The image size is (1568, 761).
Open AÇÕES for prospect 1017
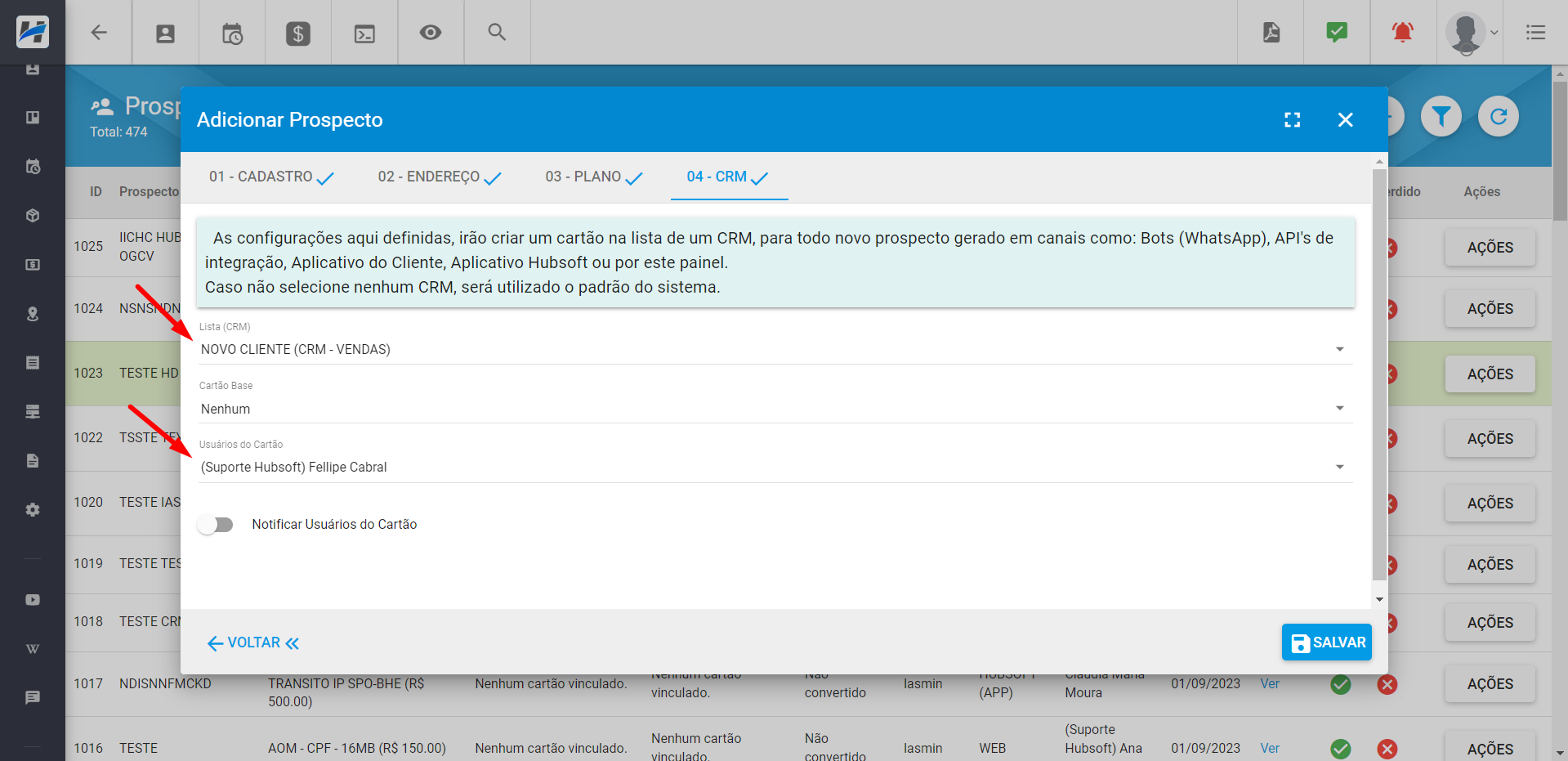point(1490,684)
